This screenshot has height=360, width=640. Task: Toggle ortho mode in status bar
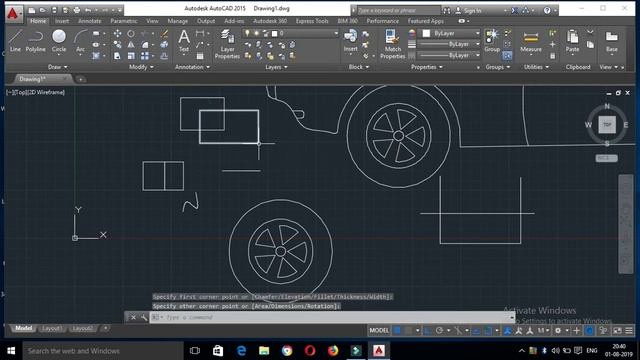(428, 331)
